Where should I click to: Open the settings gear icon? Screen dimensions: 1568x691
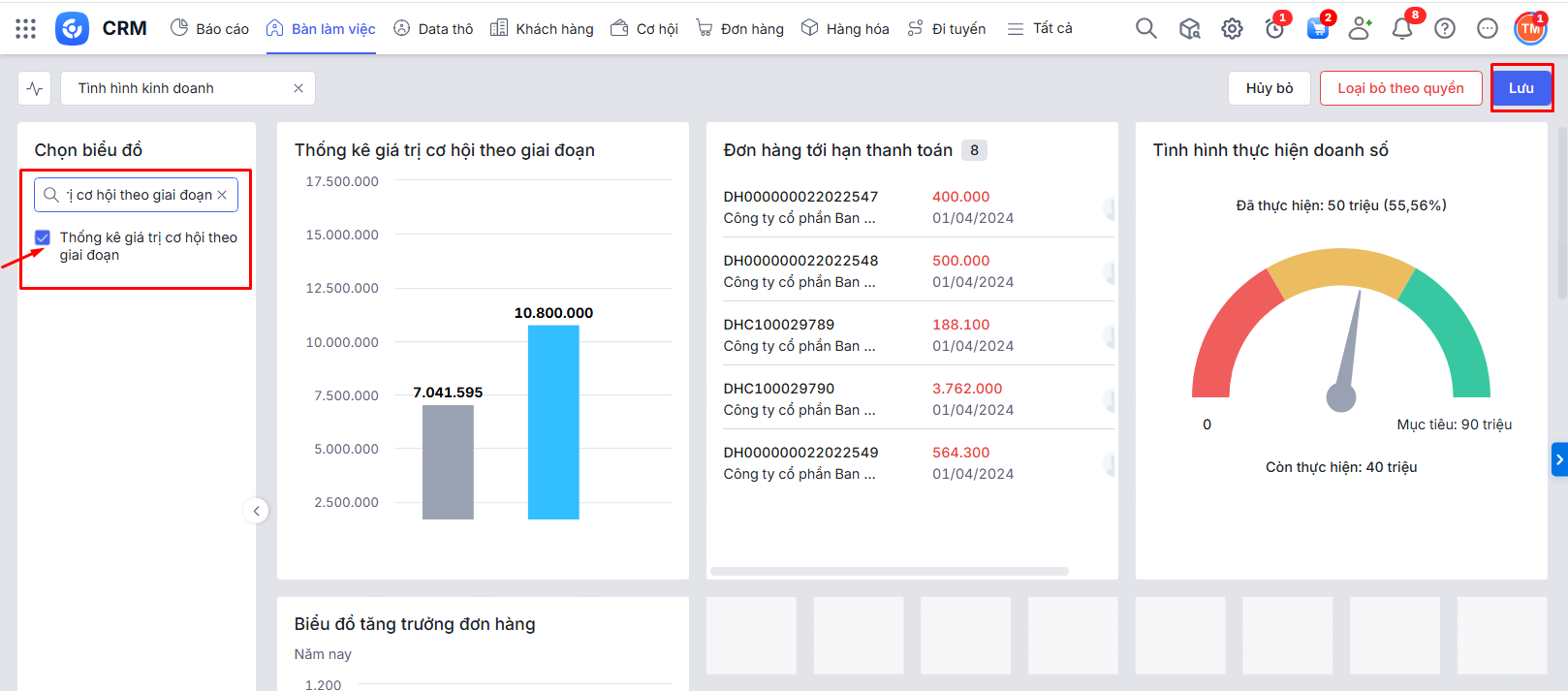coord(1232,29)
